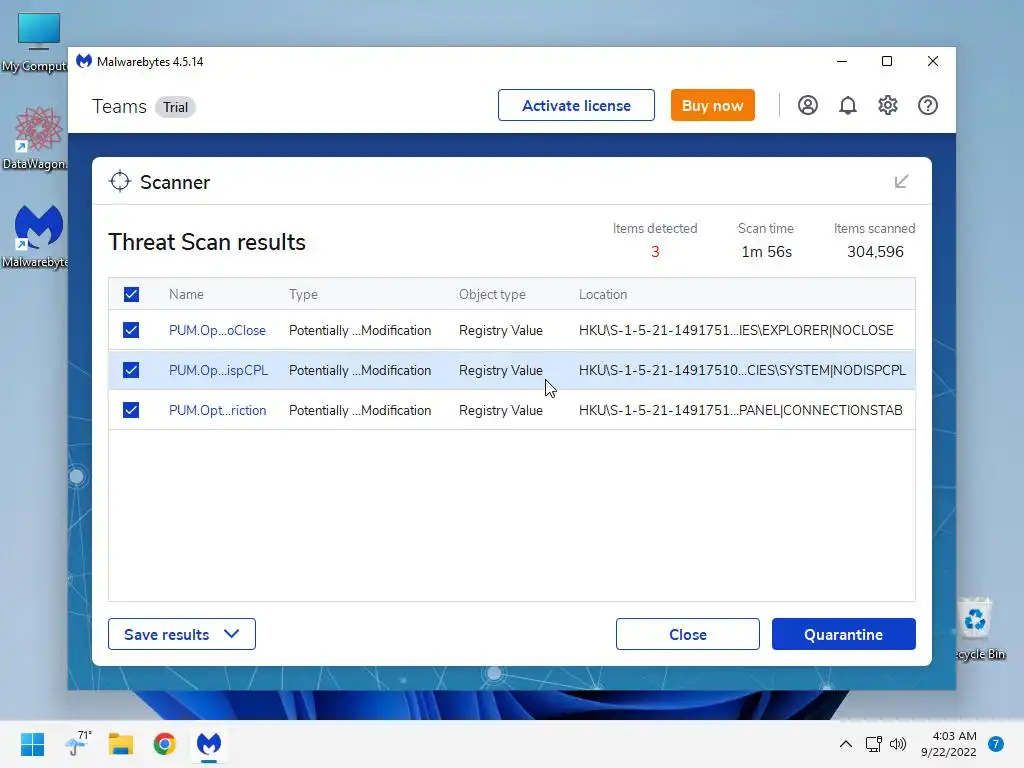Click the Quarantine button
The height and width of the screenshot is (768, 1024).
(844, 634)
